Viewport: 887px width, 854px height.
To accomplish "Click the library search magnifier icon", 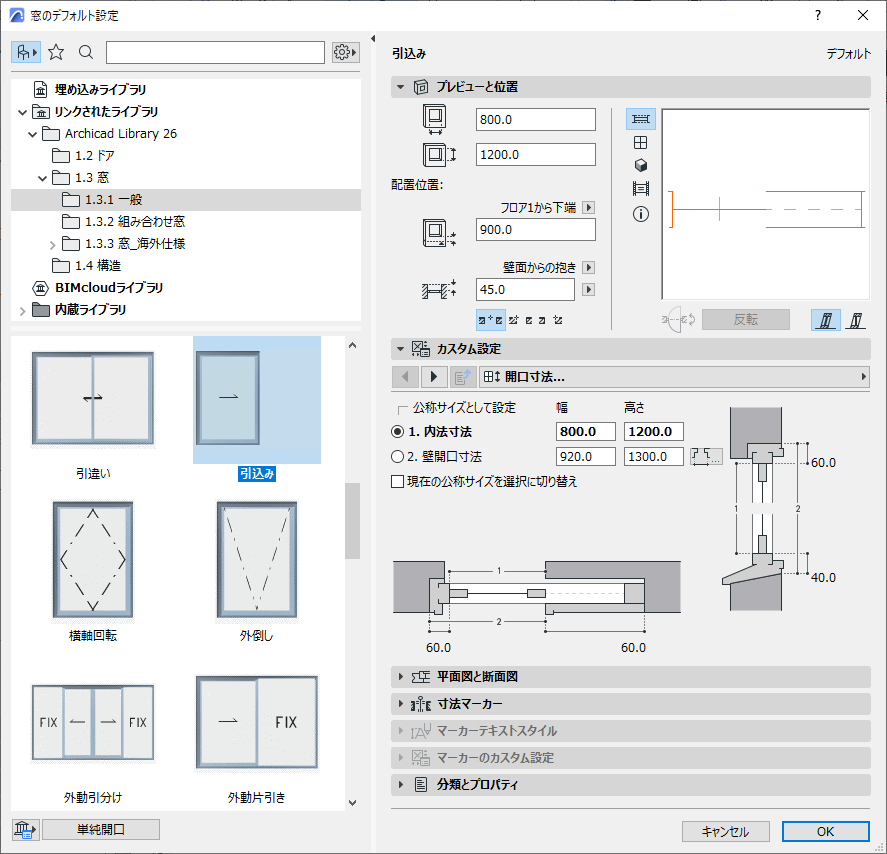I will (x=86, y=52).
